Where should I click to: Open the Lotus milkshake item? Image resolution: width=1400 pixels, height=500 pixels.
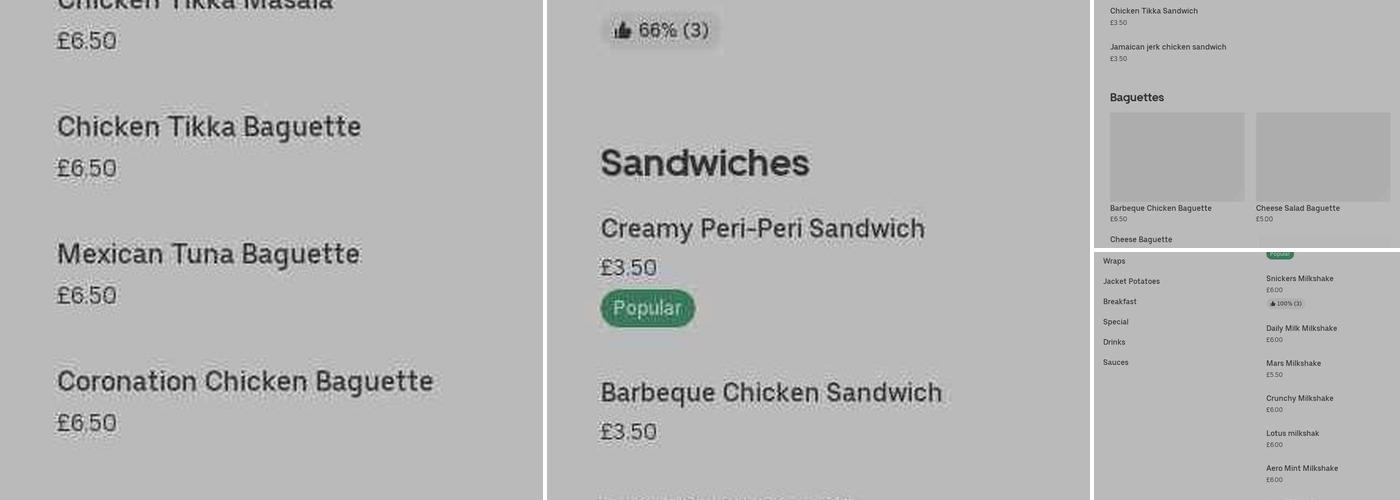[1292, 434]
